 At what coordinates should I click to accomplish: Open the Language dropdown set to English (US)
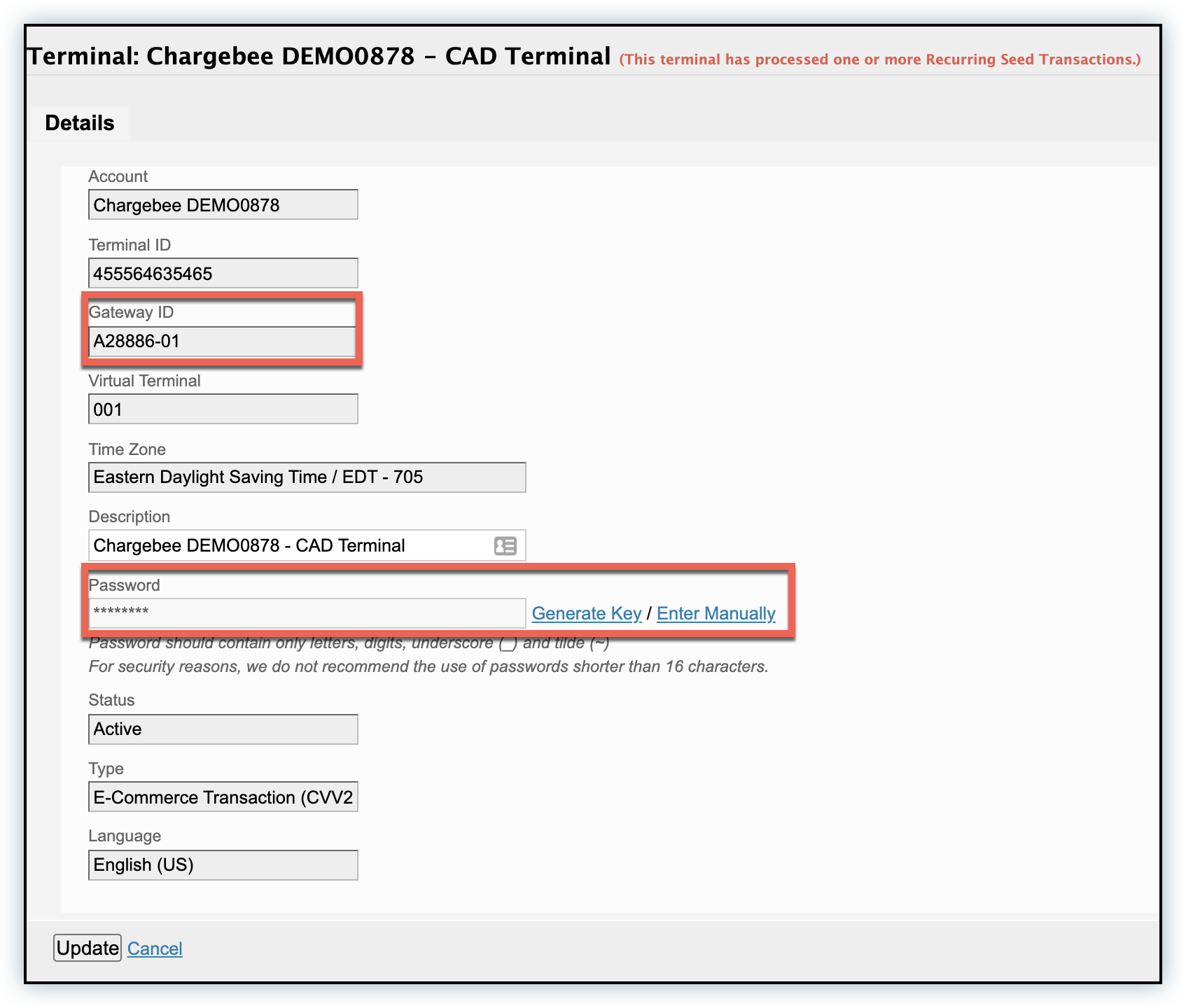[x=223, y=865]
